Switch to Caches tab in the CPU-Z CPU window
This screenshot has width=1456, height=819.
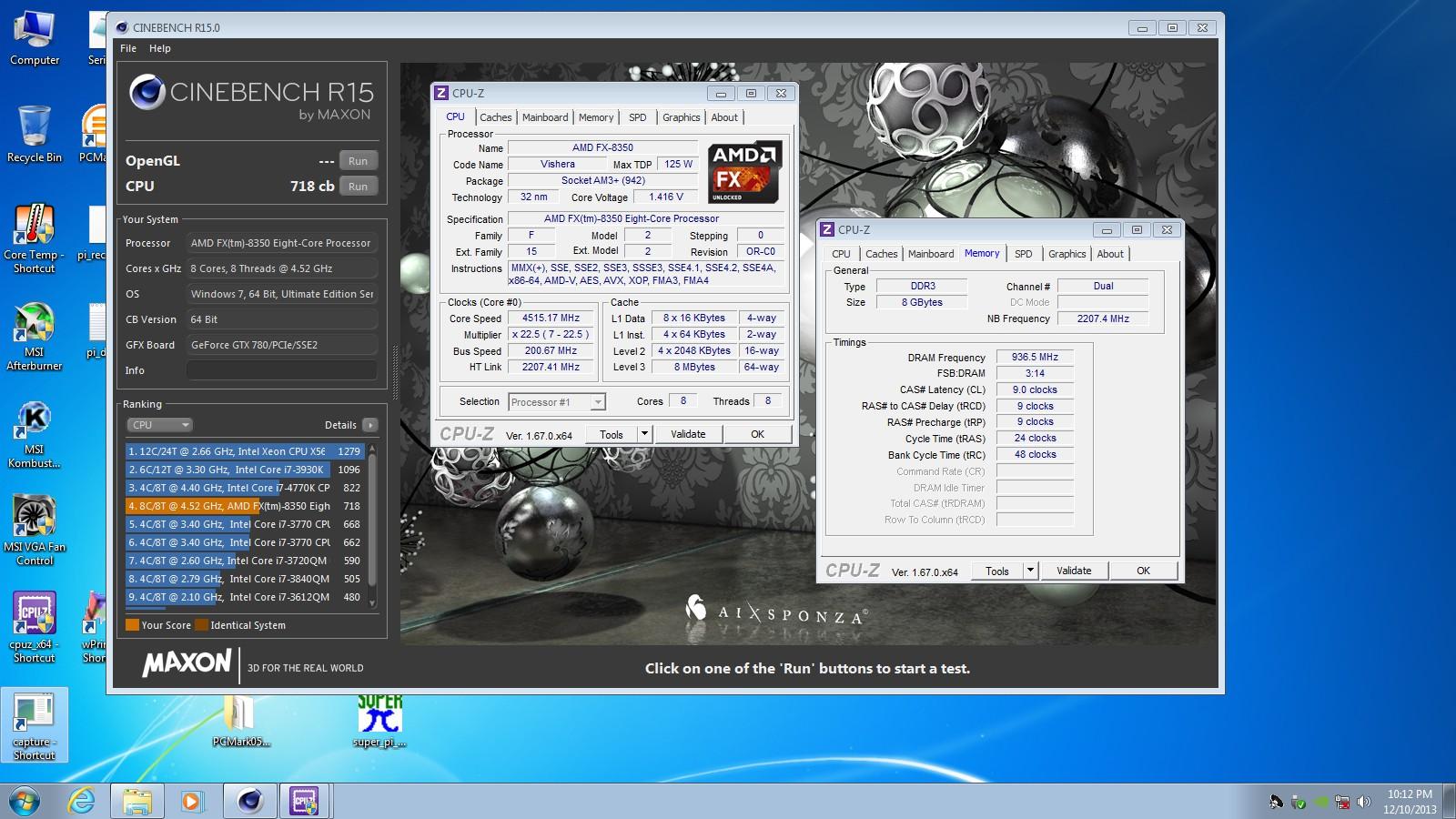pyautogui.click(x=495, y=117)
